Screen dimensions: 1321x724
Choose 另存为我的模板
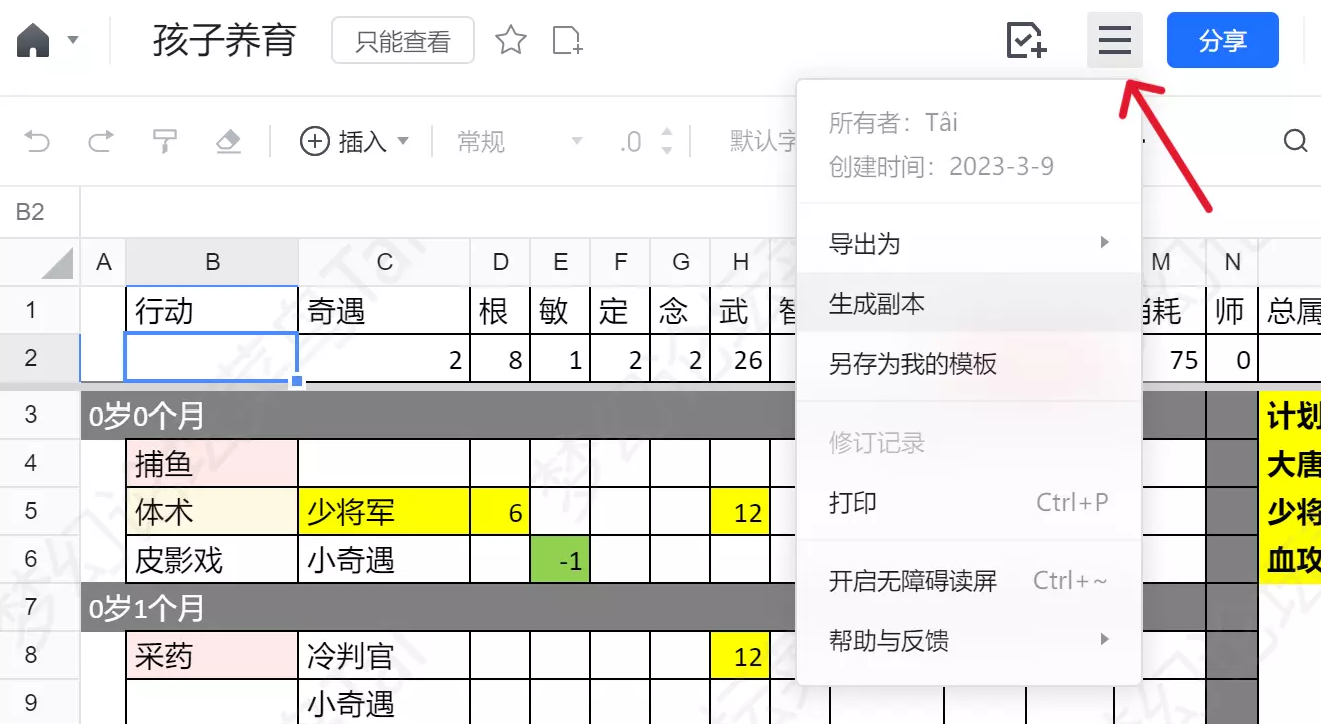(969, 363)
